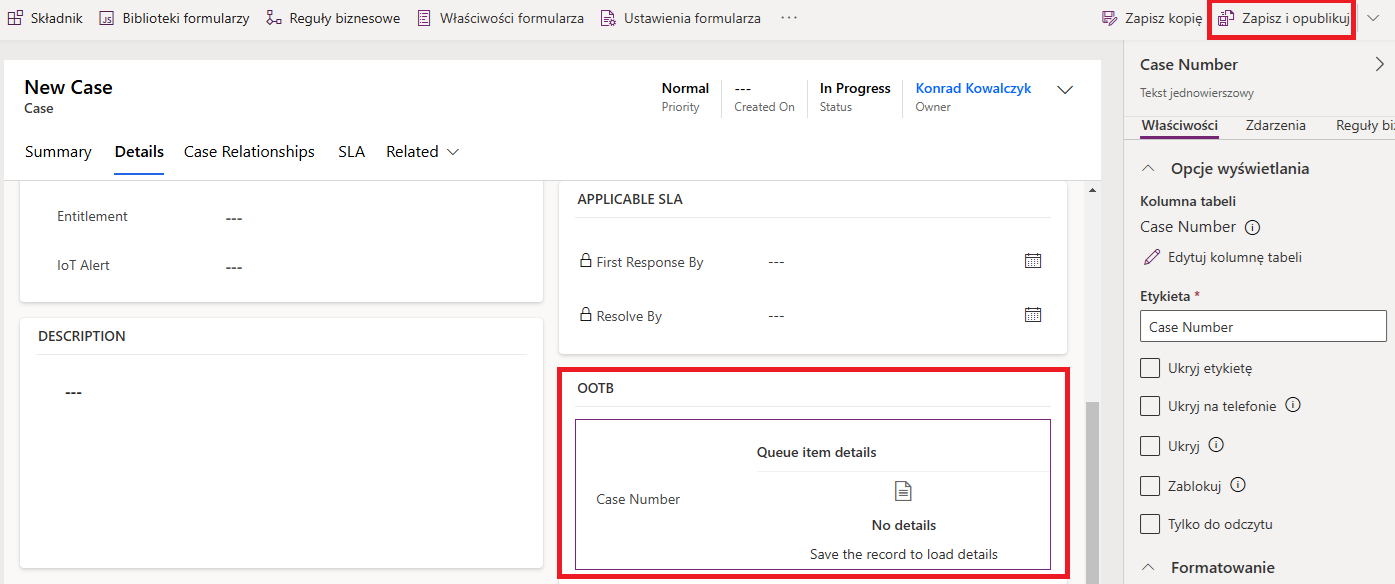The image size is (1395, 584).
Task: Select the DESCRIPTION section header
Action: 82,336
